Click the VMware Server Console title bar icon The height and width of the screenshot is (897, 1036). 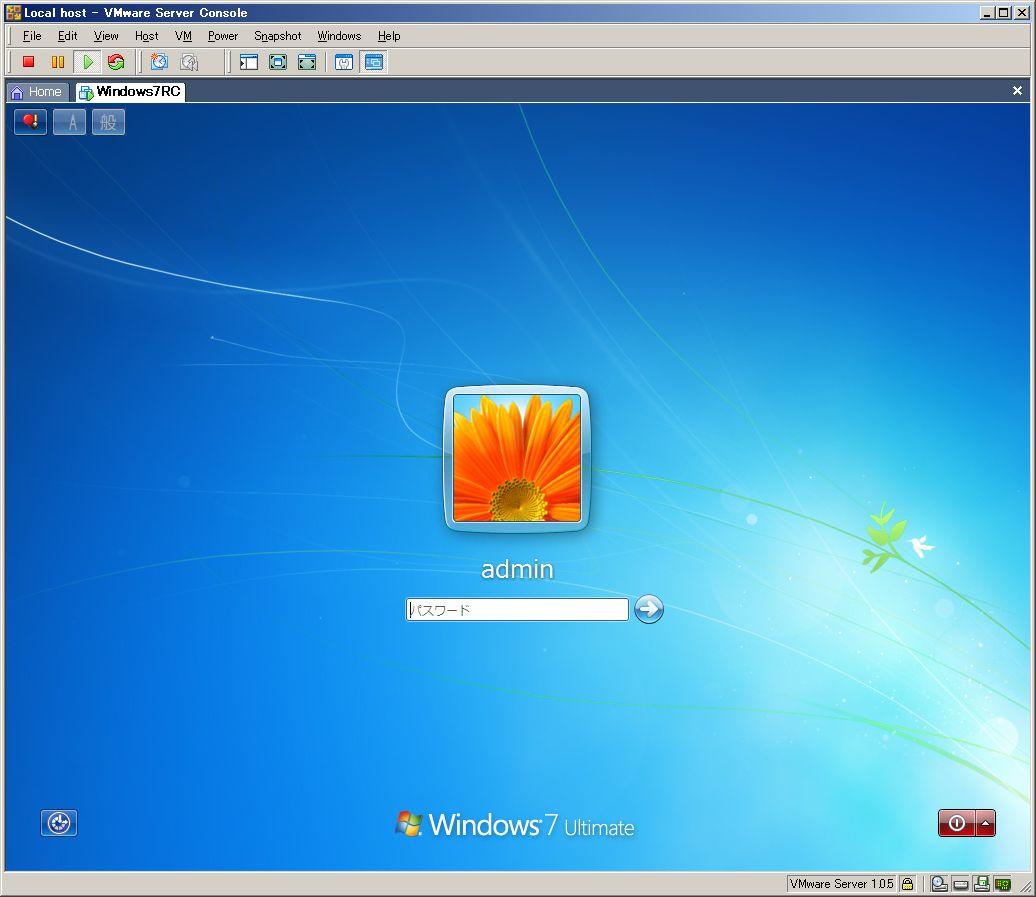pos(13,12)
